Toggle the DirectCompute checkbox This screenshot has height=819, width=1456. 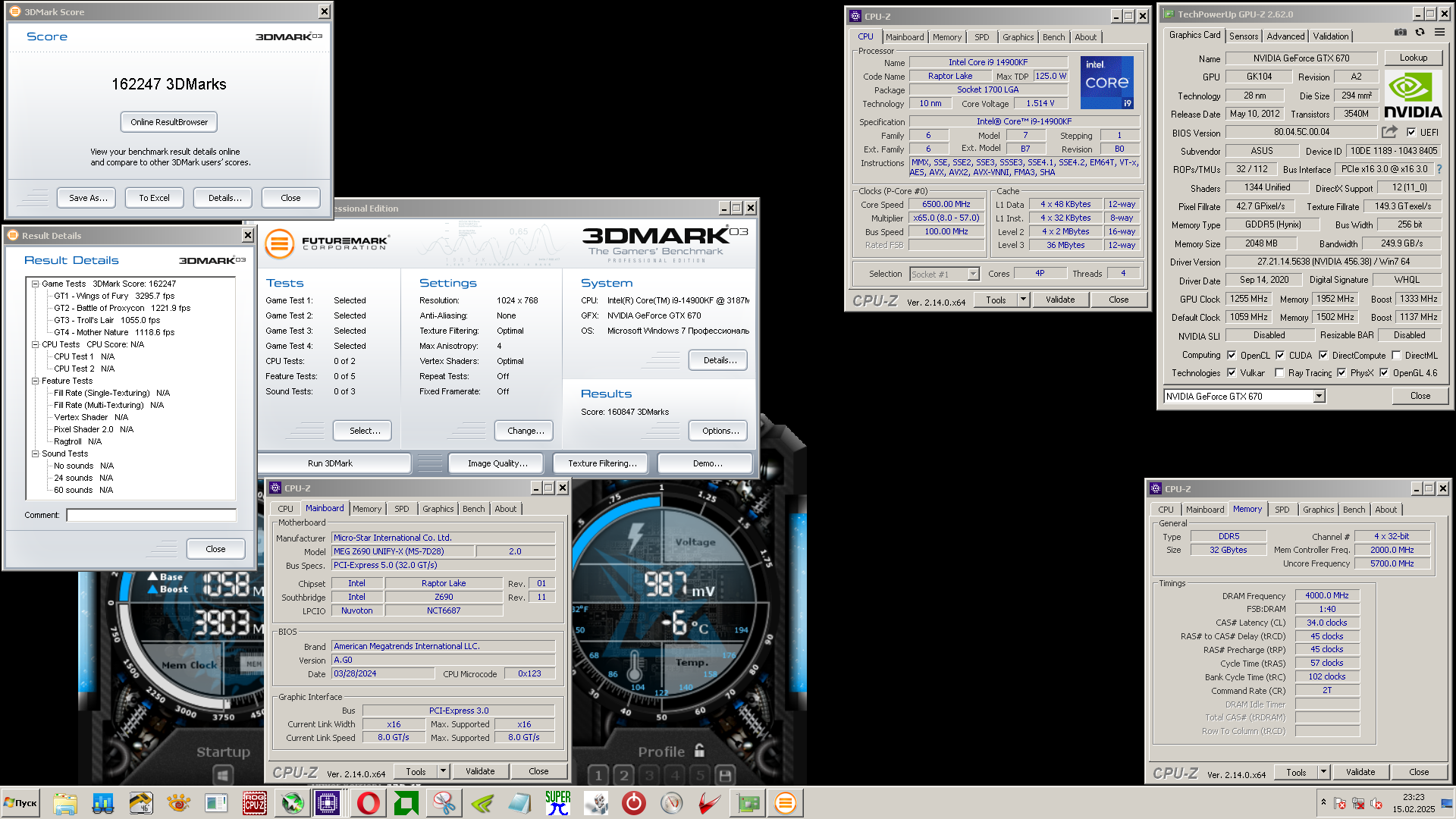(x=1323, y=355)
